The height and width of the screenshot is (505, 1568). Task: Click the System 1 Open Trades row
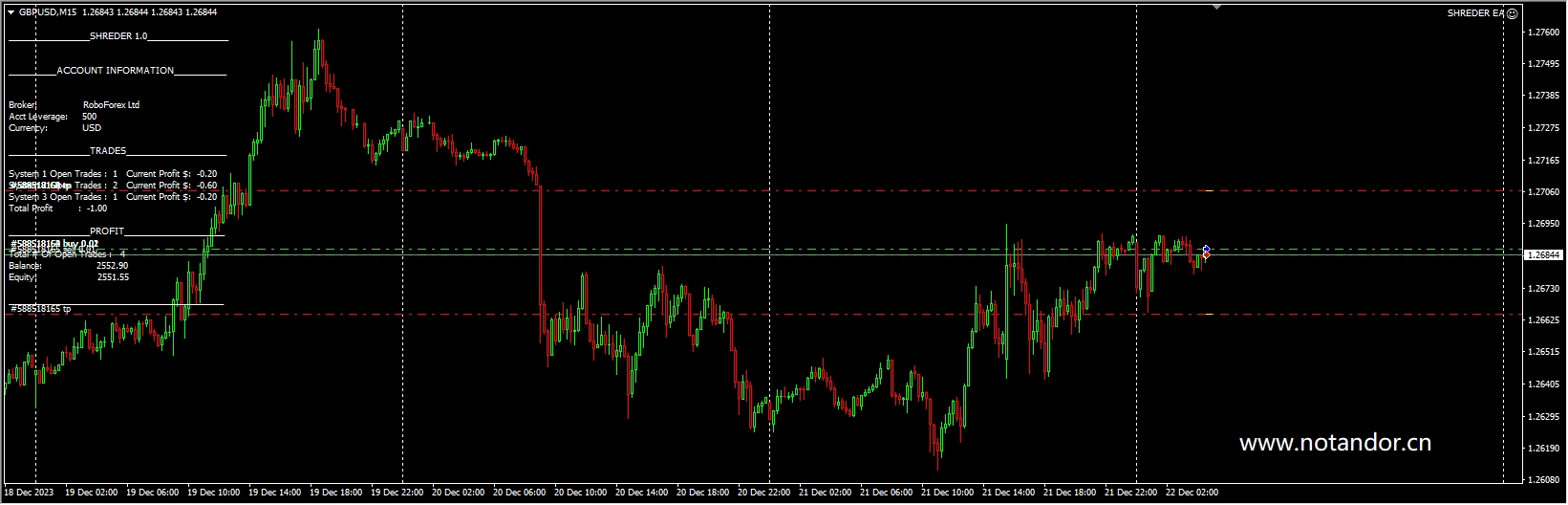[113, 173]
